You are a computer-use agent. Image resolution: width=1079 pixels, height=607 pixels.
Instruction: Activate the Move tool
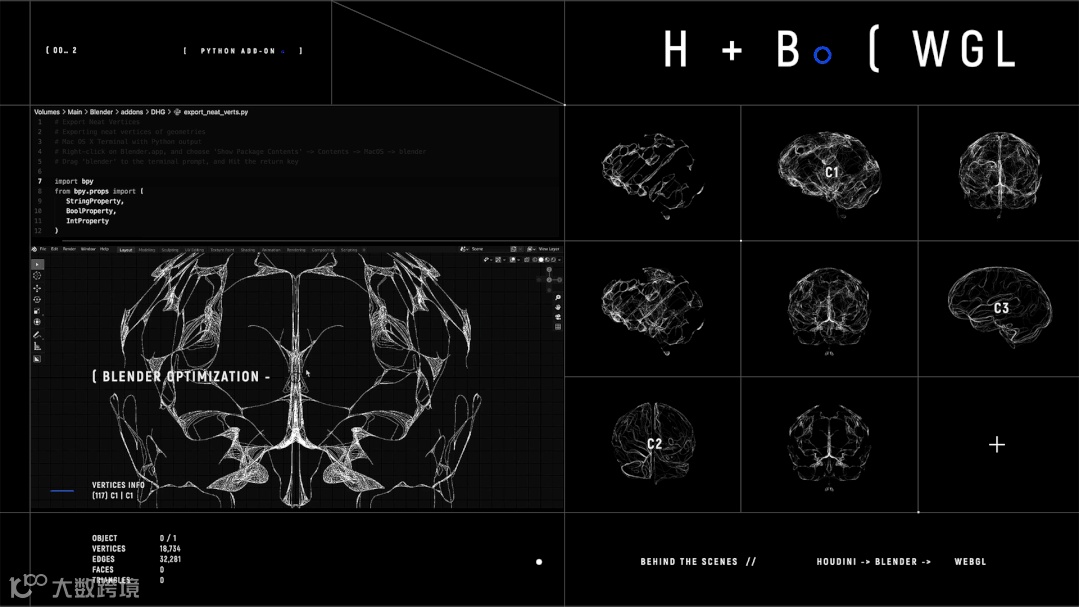37,288
